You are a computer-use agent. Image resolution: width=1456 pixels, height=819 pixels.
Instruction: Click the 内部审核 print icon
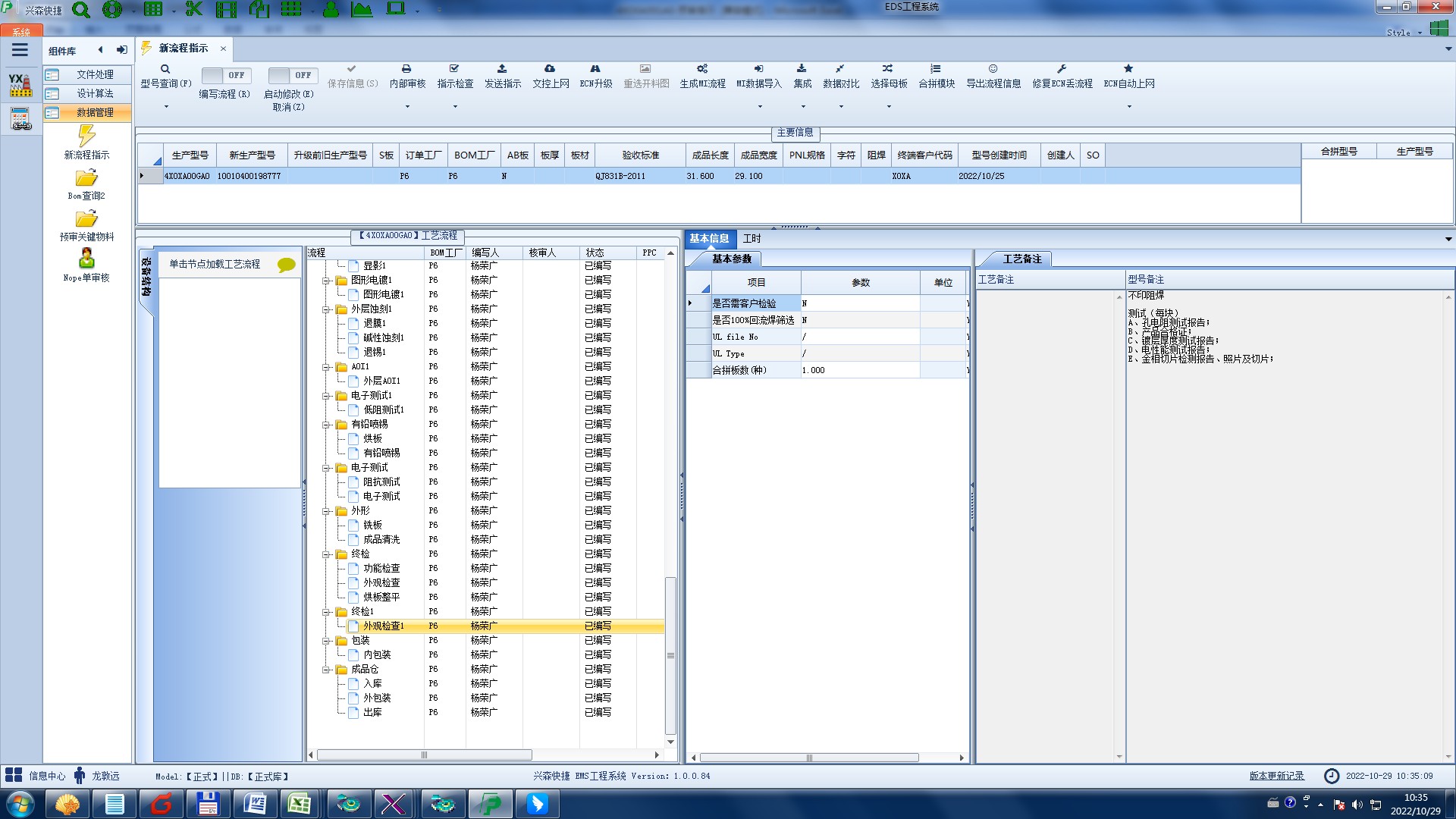[x=406, y=69]
